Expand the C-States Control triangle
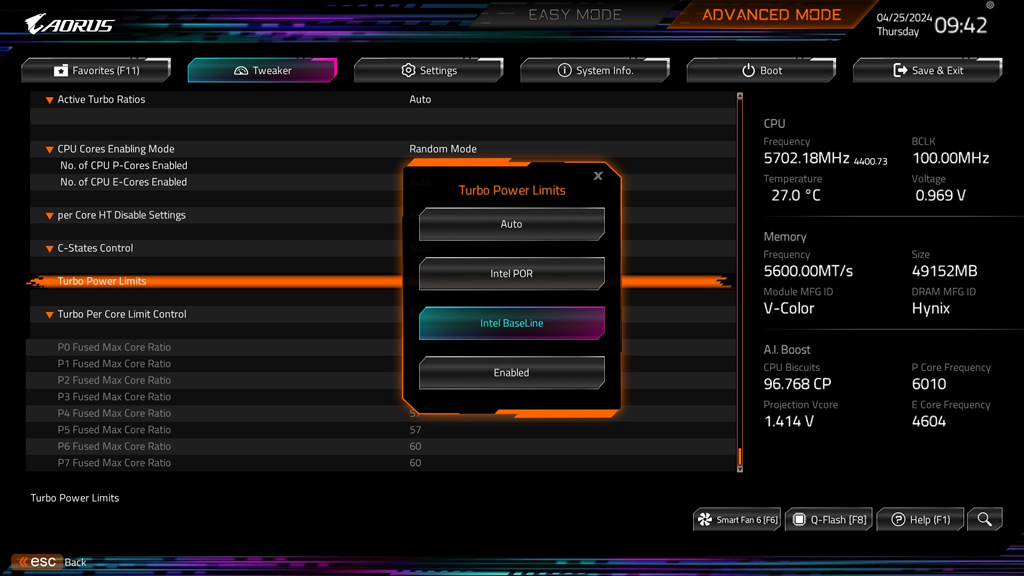1024x576 pixels. (x=49, y=249)
